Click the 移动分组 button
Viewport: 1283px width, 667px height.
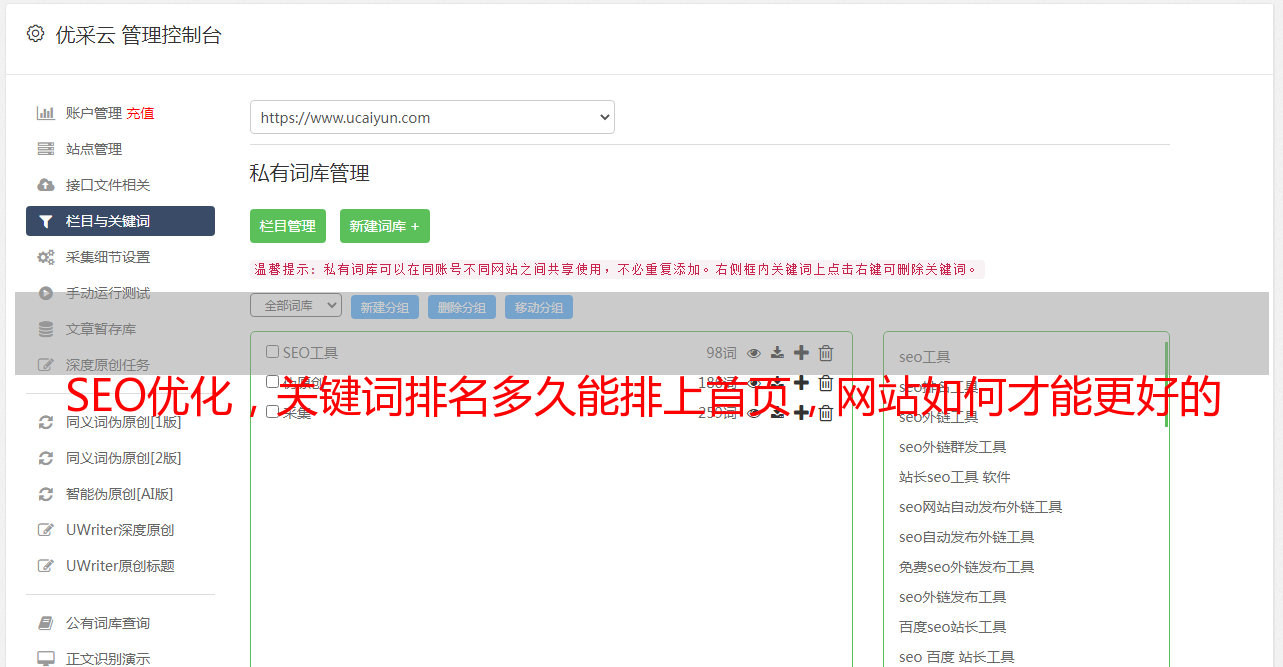click(x=539, y=307)
